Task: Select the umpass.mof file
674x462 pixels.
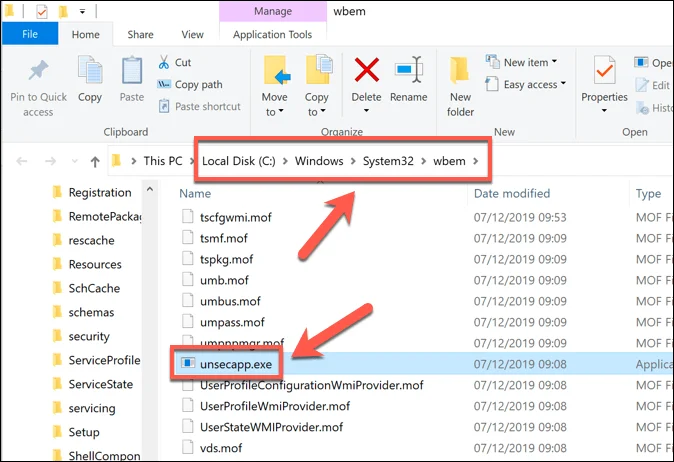Action: tap(223, 322)
